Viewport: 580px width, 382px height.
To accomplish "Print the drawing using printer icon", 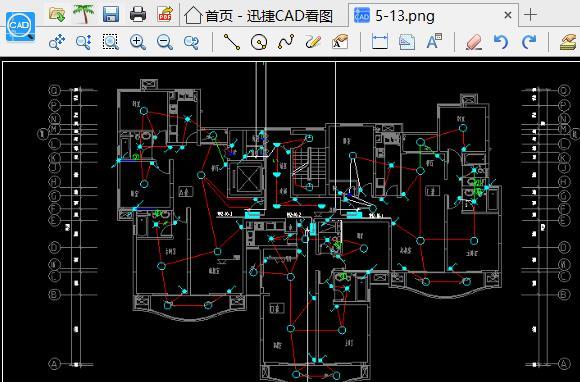I will coord(138,15).
